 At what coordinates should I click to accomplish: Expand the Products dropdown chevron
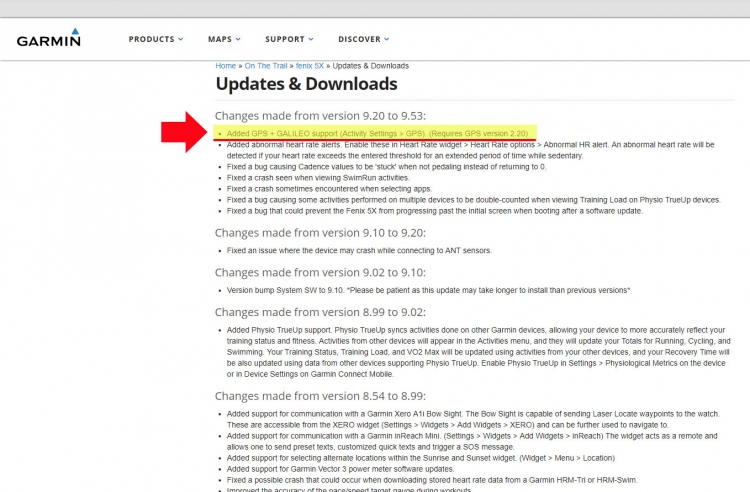(181, 39)
